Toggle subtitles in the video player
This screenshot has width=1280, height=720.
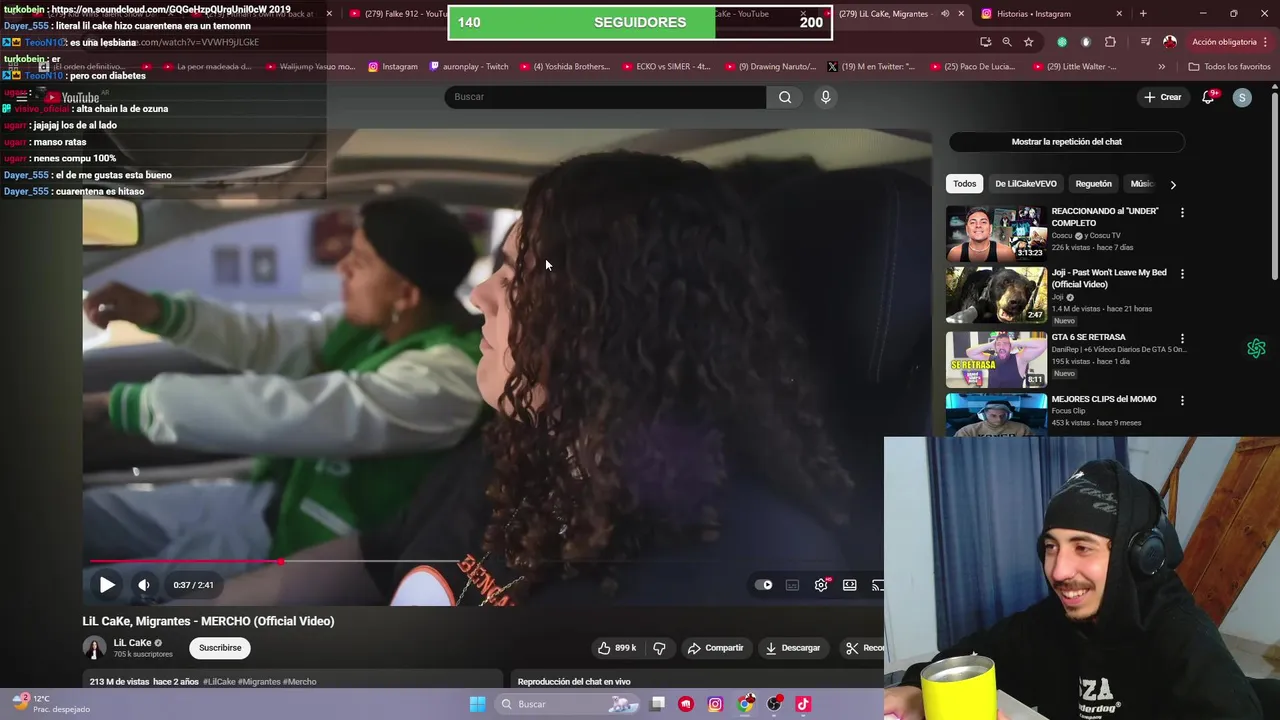click(792, 585)
